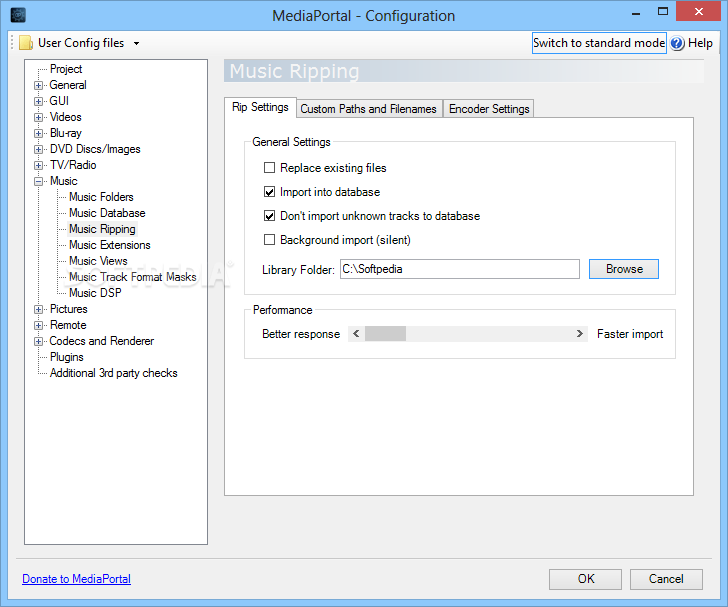Collapse the Music tree node

tap(39, 182)
